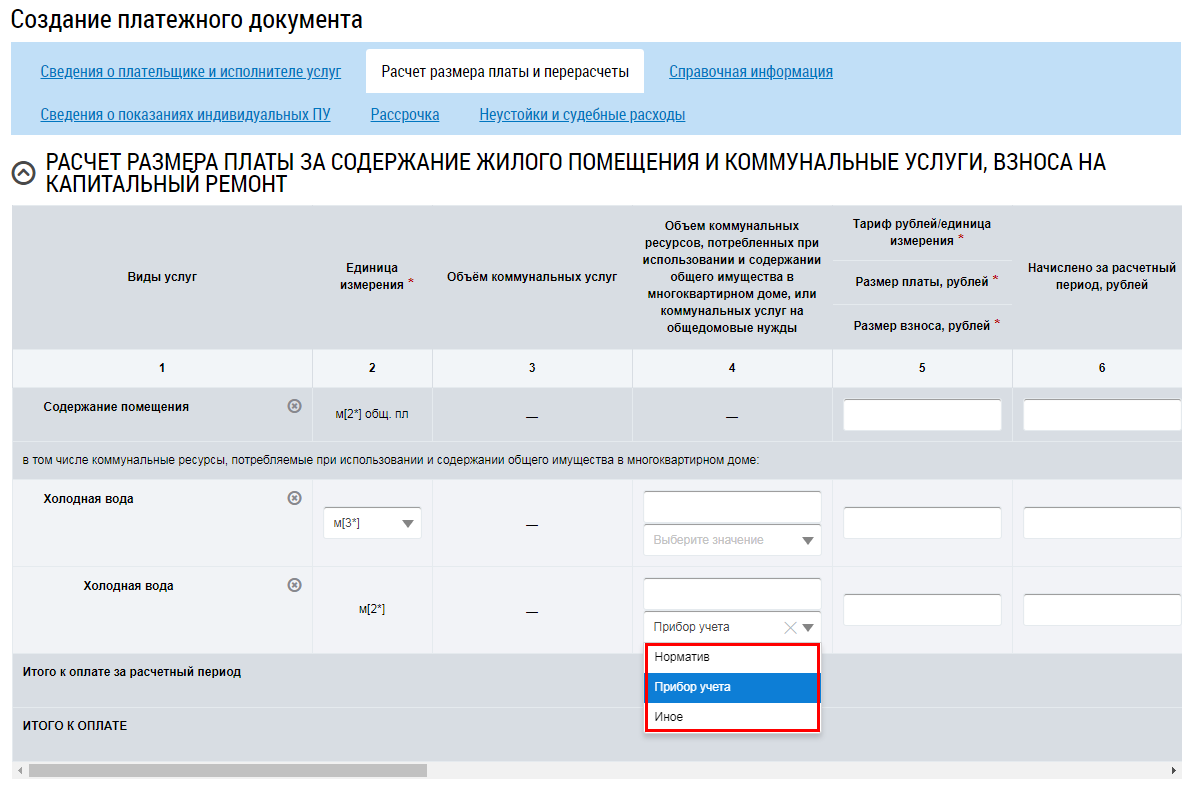The image size is (1191, 795).
Task: Click the horizontal scrollbar thumb
Action: pyautogui.click(x=227, y=771)
